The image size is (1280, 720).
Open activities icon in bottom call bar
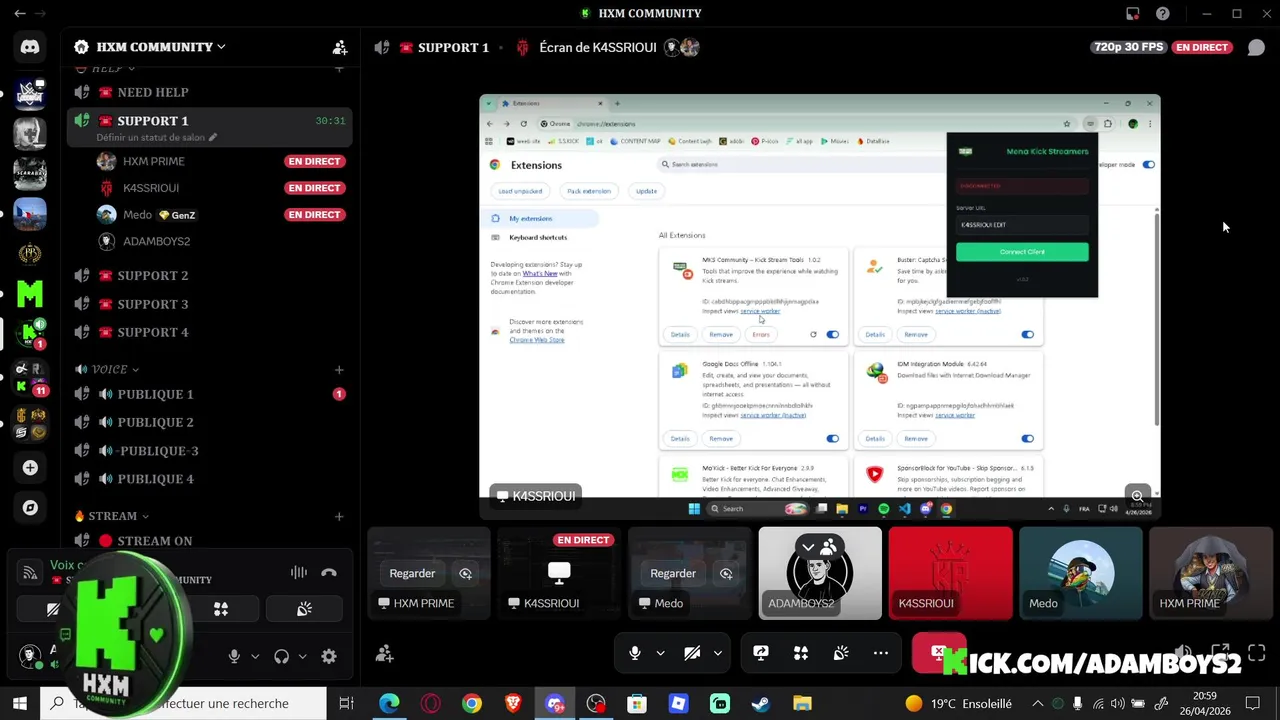coord(801,653)
